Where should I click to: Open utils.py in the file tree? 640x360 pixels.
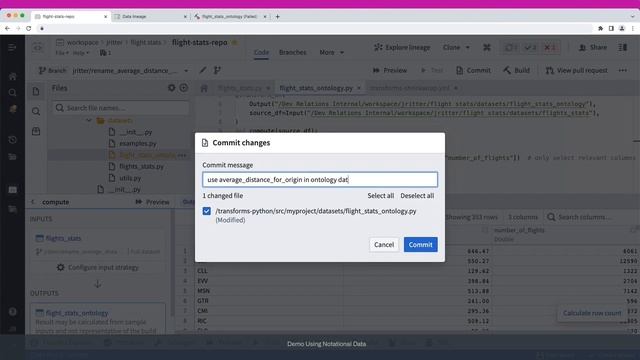[130, 178]
